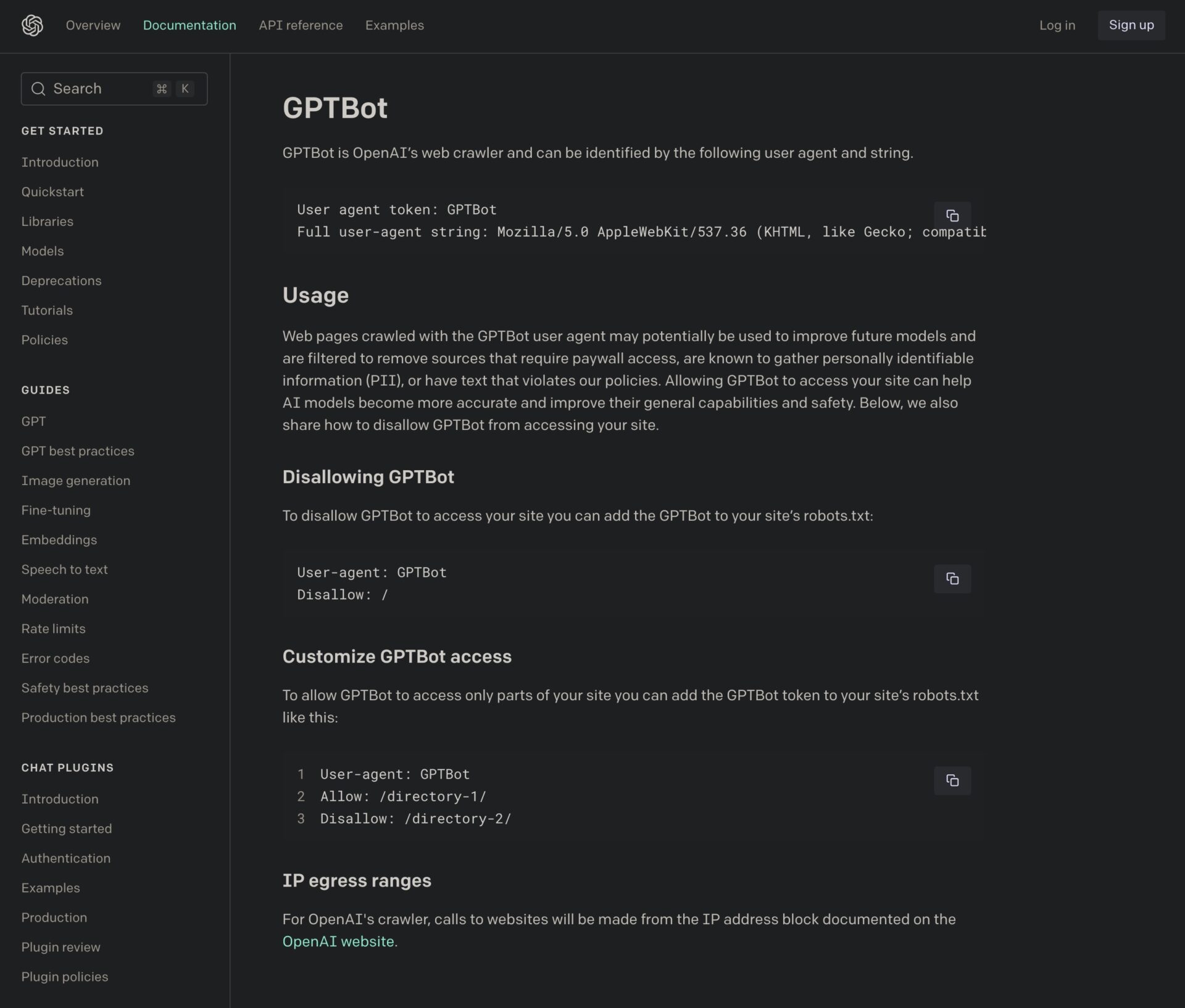The image size is (1185, 1008).
Task: Copy the user agent token code block
Action: [952, 216]
